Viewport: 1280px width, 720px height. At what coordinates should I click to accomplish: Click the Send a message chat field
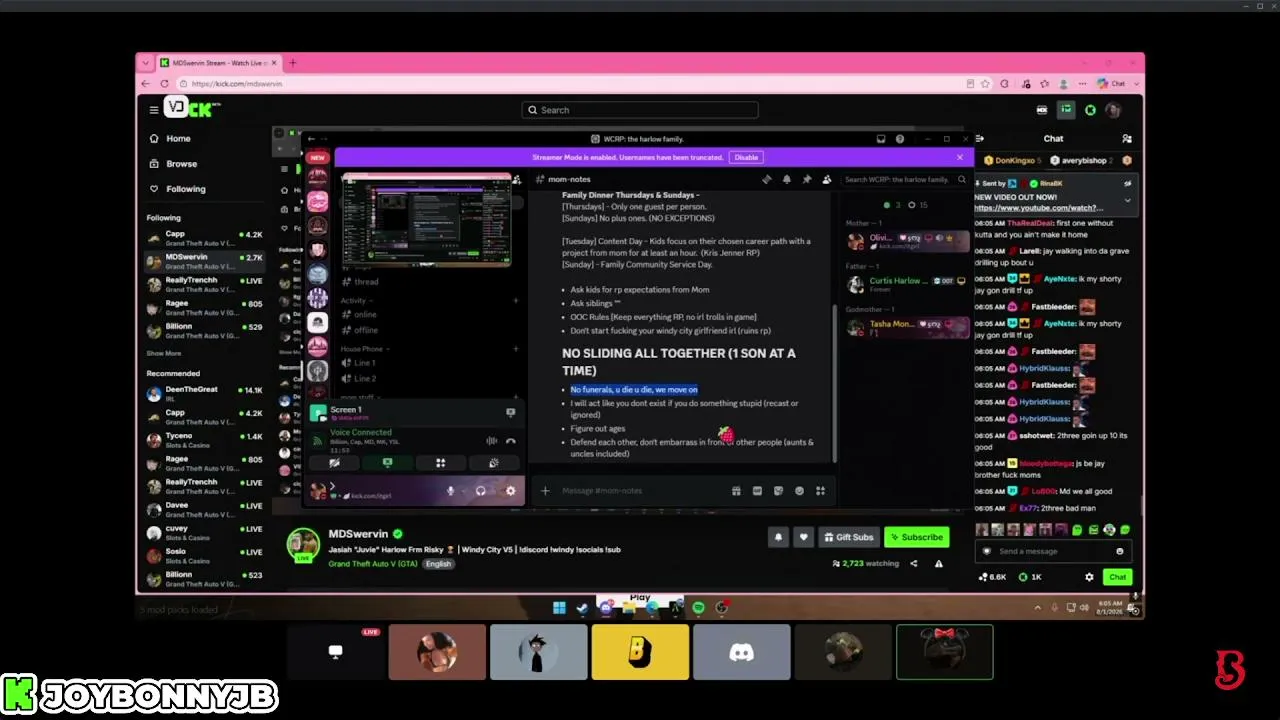click(x=1054, y=551)
